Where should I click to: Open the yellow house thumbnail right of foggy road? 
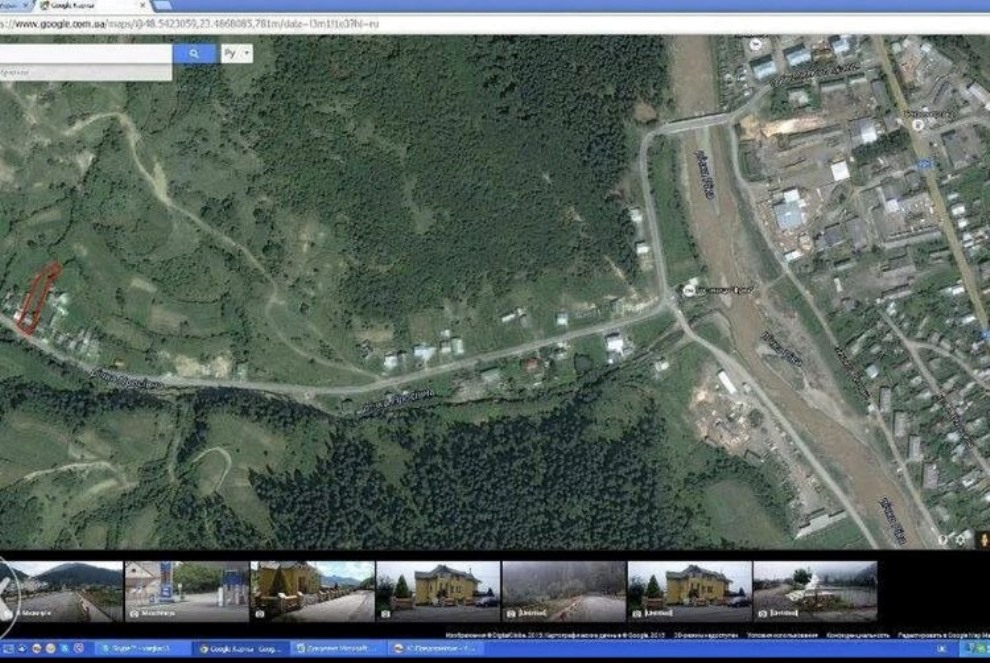click(x=690, y=592)
